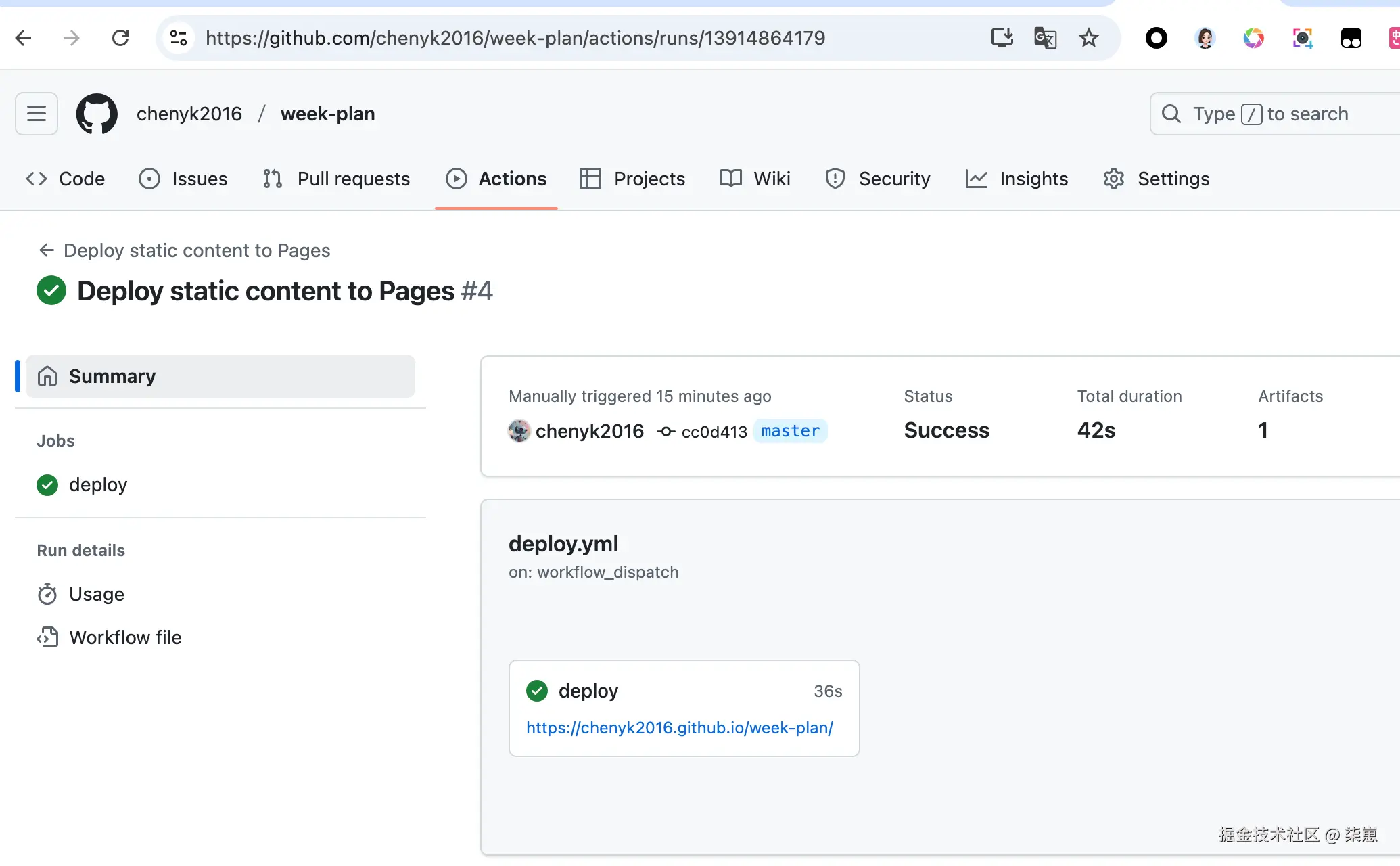Bookmark this page with star icon
This screenshot has height=866, width=1400.
pyautogui.click(x=1088, y=38)
